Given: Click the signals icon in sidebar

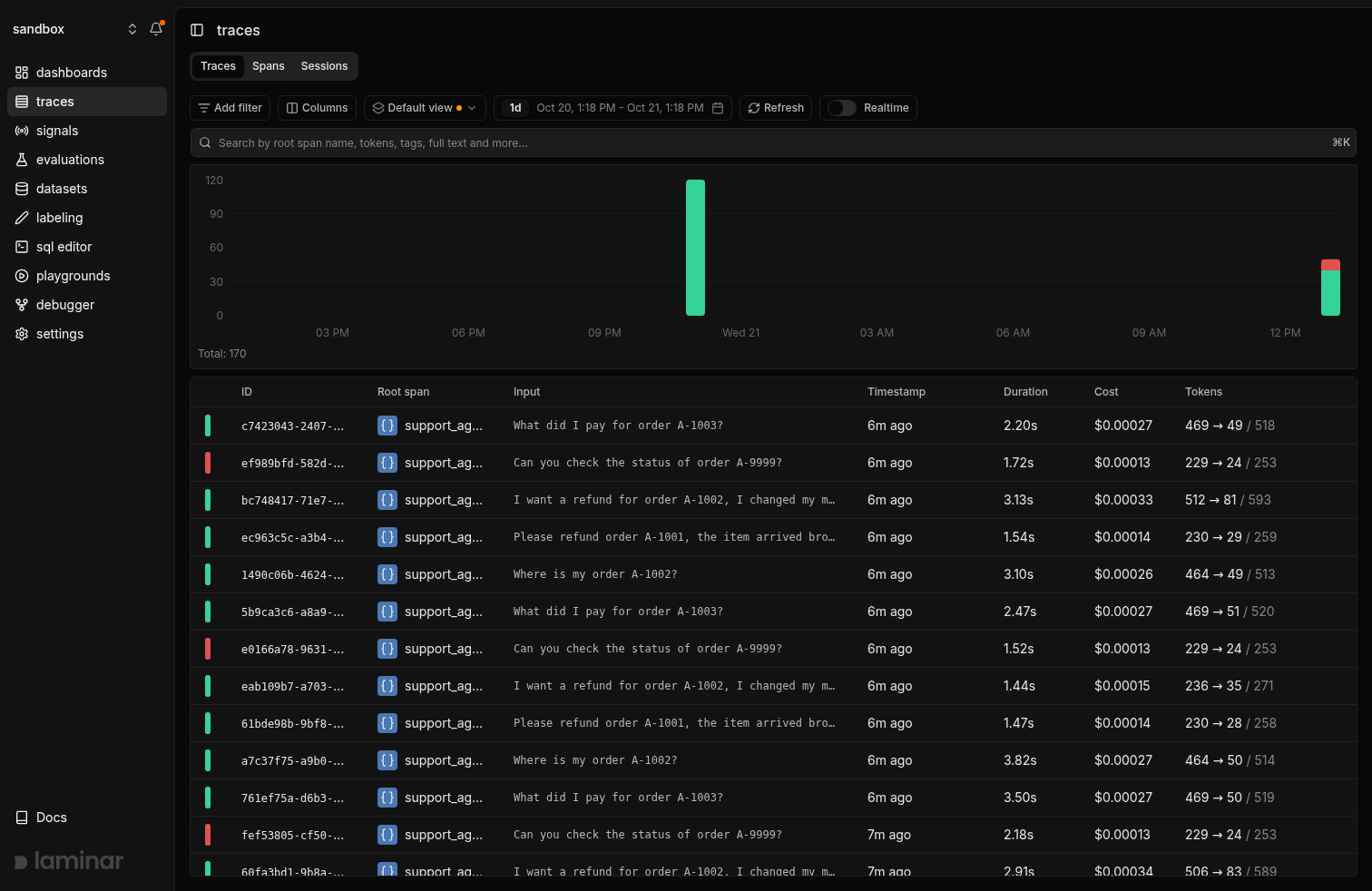Looking at the screenshot, I should [x=22, y=131].
